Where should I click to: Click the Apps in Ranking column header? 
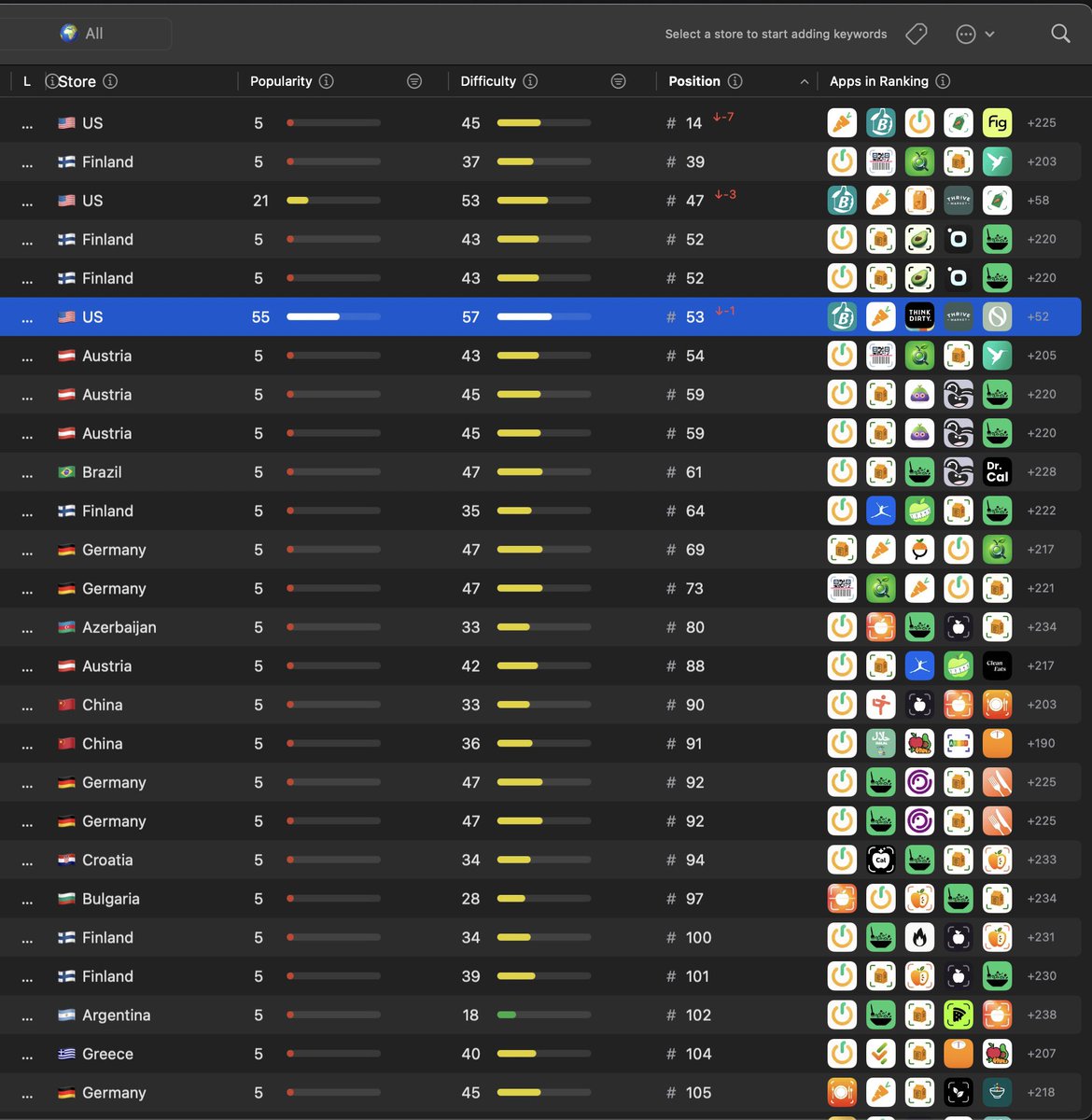pos(880,81)
